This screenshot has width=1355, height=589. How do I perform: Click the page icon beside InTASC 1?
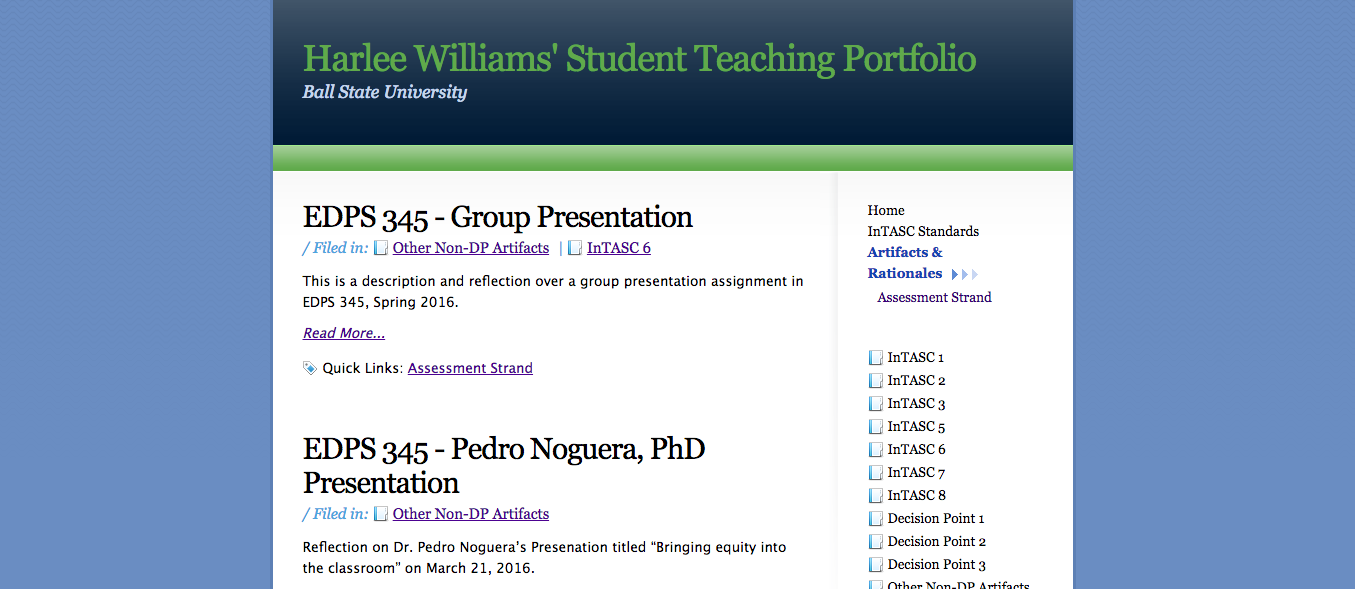876,358
